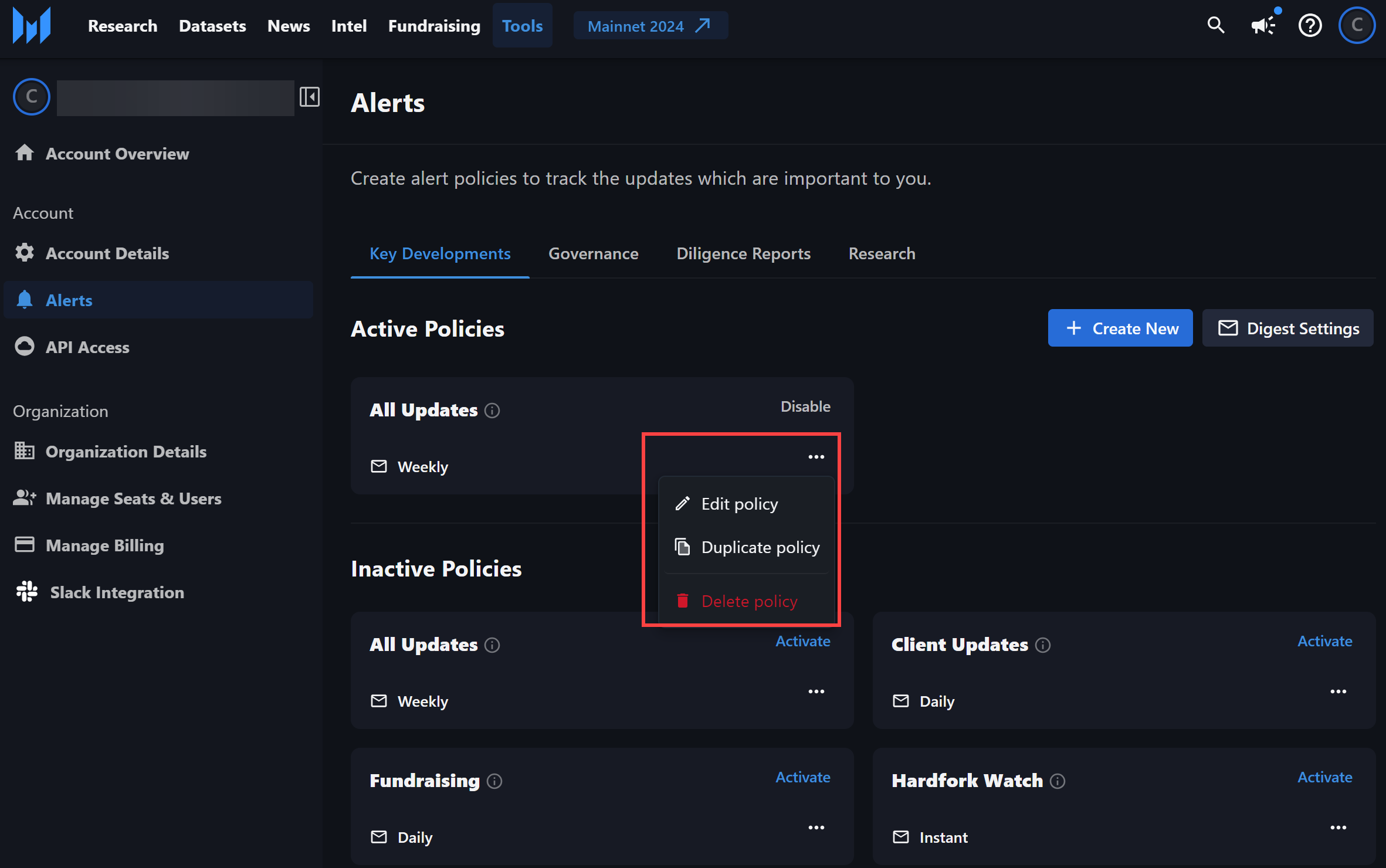Choose Duplicate policy from the menu
This screenshot has width=1386, height=868.
[x=746, y=547]
